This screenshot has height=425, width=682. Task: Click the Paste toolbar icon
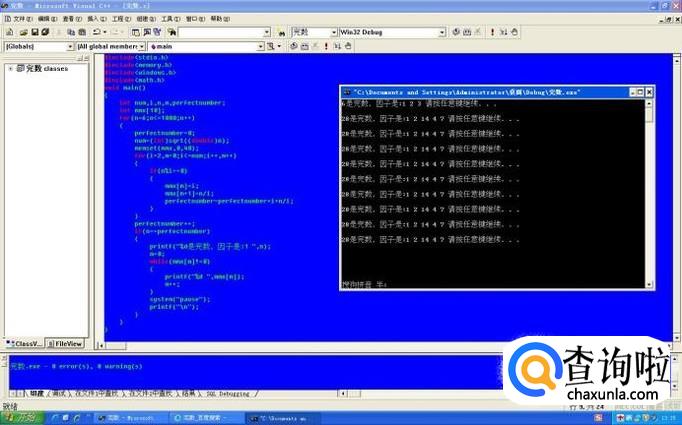[82, 32]
